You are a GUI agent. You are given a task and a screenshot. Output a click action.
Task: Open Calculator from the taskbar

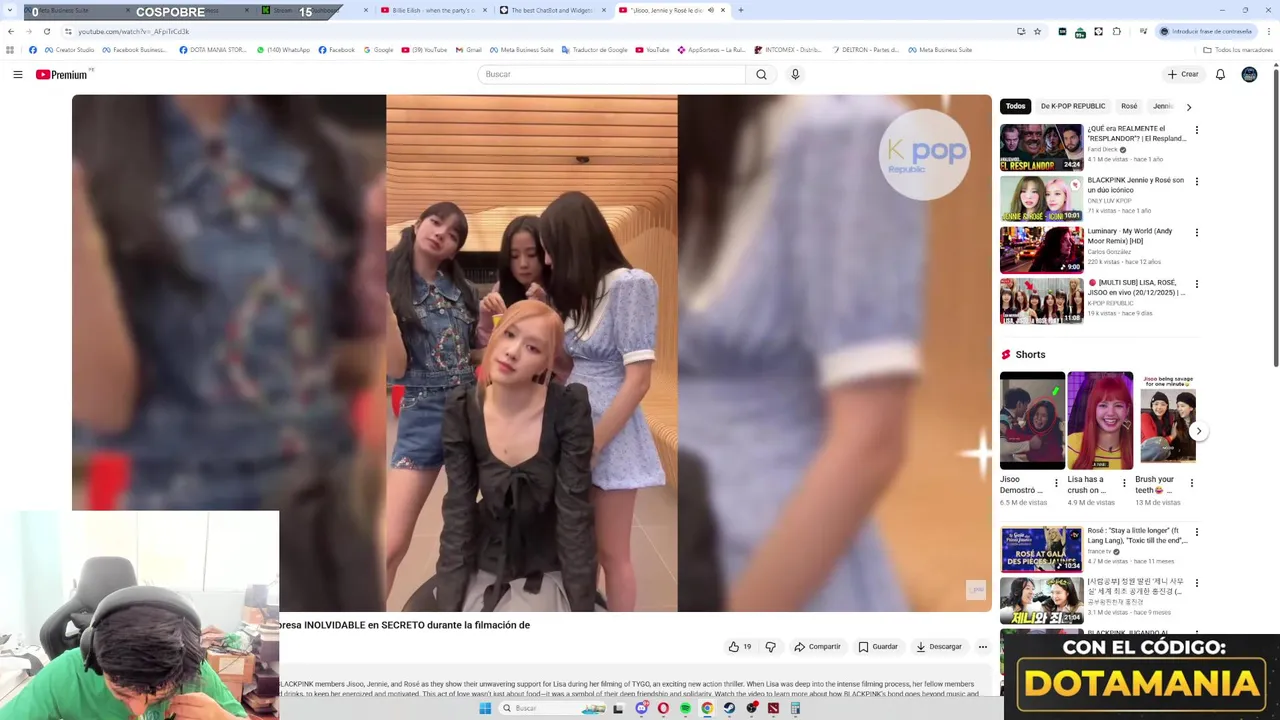[795, 708]
